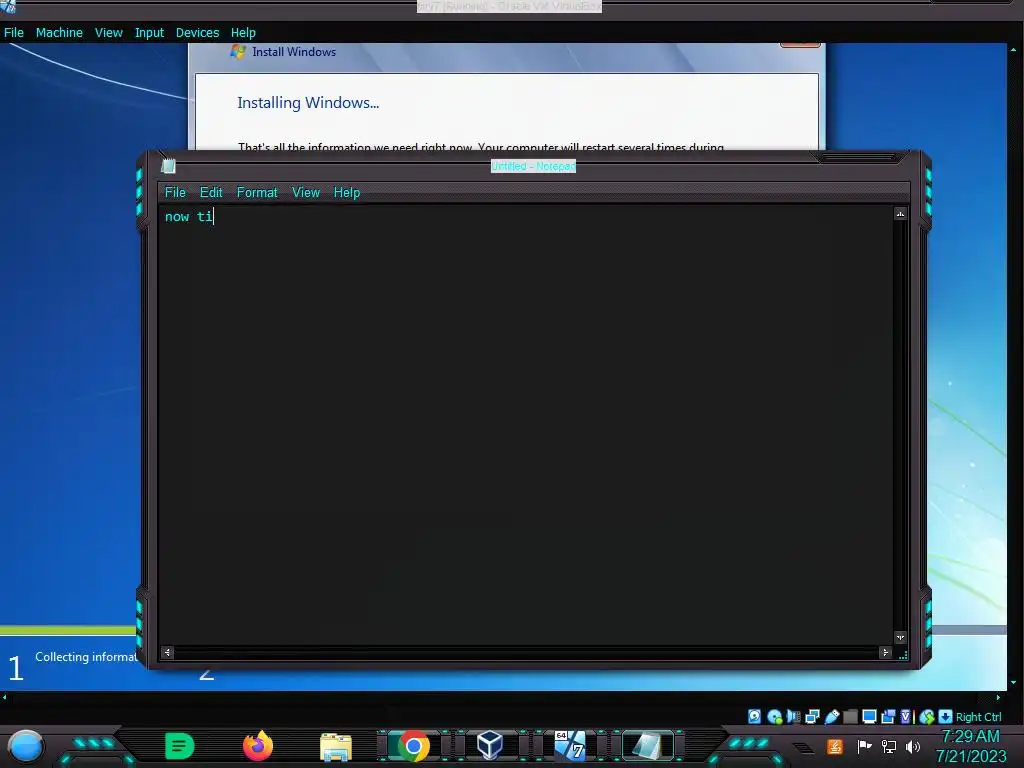Click VM view vertical scrollbar down arrow
The width and height of the screenshot is (1024, 768).
[x=1014, y=682]
